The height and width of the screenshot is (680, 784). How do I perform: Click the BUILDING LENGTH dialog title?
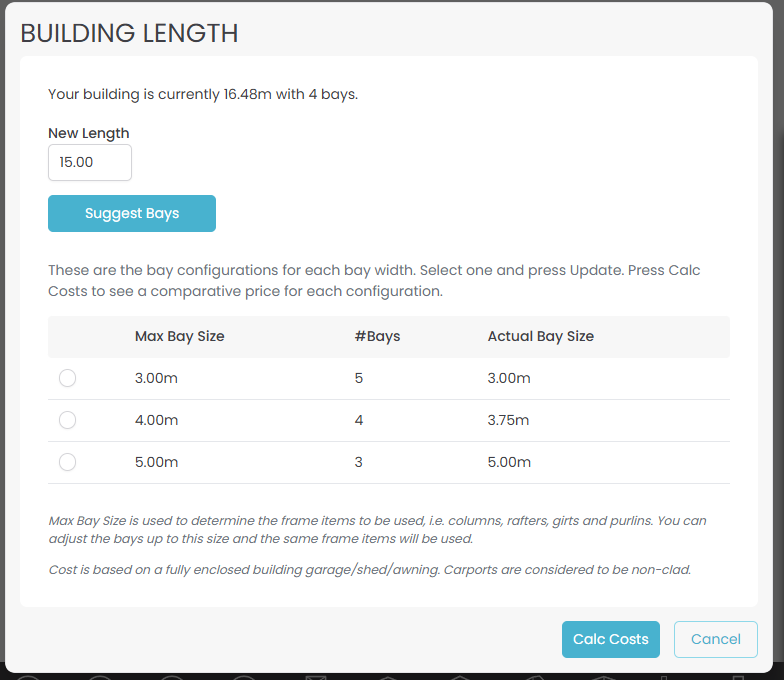point(129,33)
